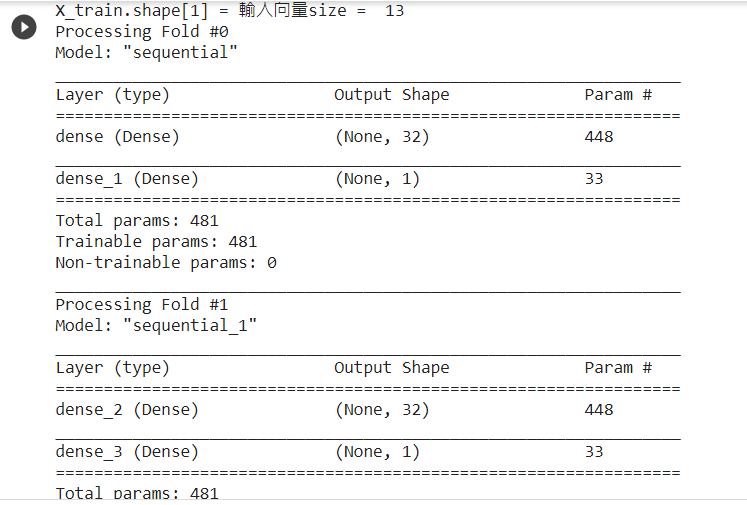The height and width of the screenshot is (505, 747).
Task: Click the 'dense_2 (Dense)' layer row
Action: pos(127,409)
